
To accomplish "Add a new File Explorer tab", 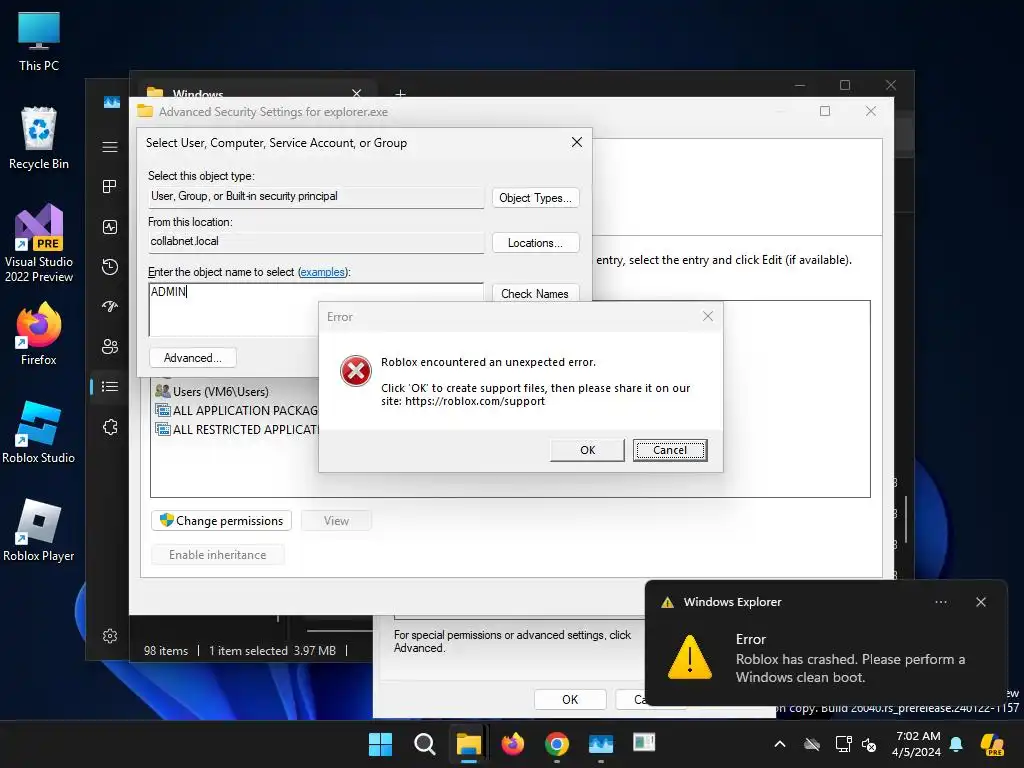I will pyautogui.click(x=400, y=93).
